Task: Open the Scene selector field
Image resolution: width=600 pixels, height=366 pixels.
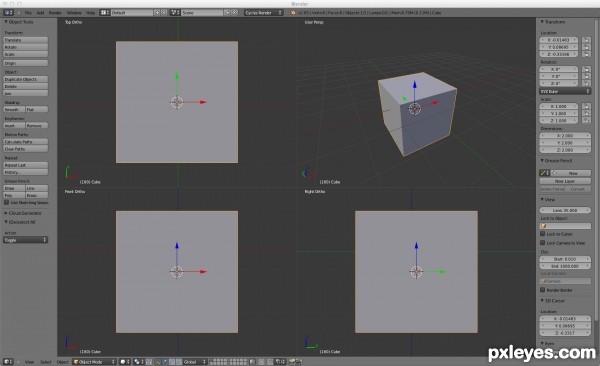Action: (202, 13)
